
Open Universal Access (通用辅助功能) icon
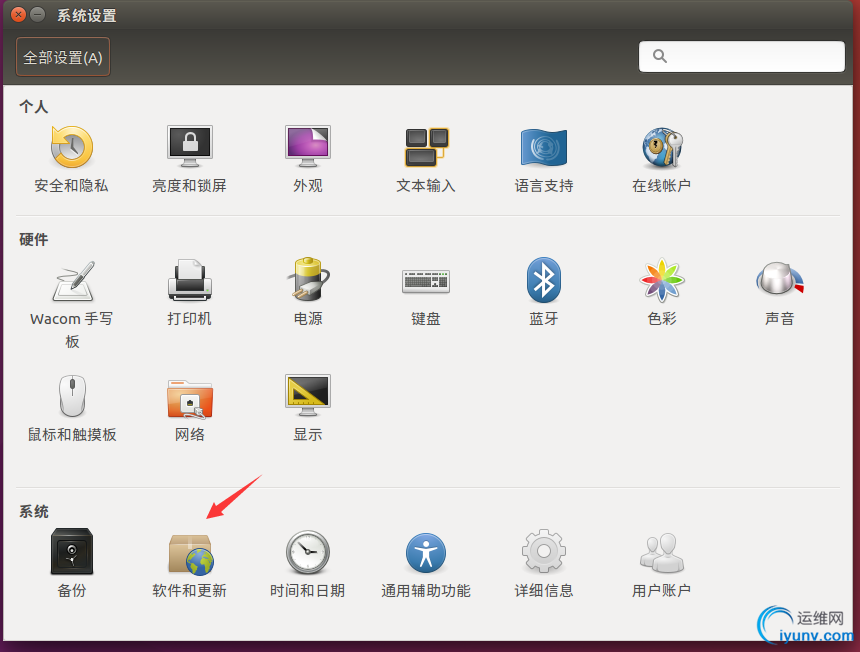(426, 553)
